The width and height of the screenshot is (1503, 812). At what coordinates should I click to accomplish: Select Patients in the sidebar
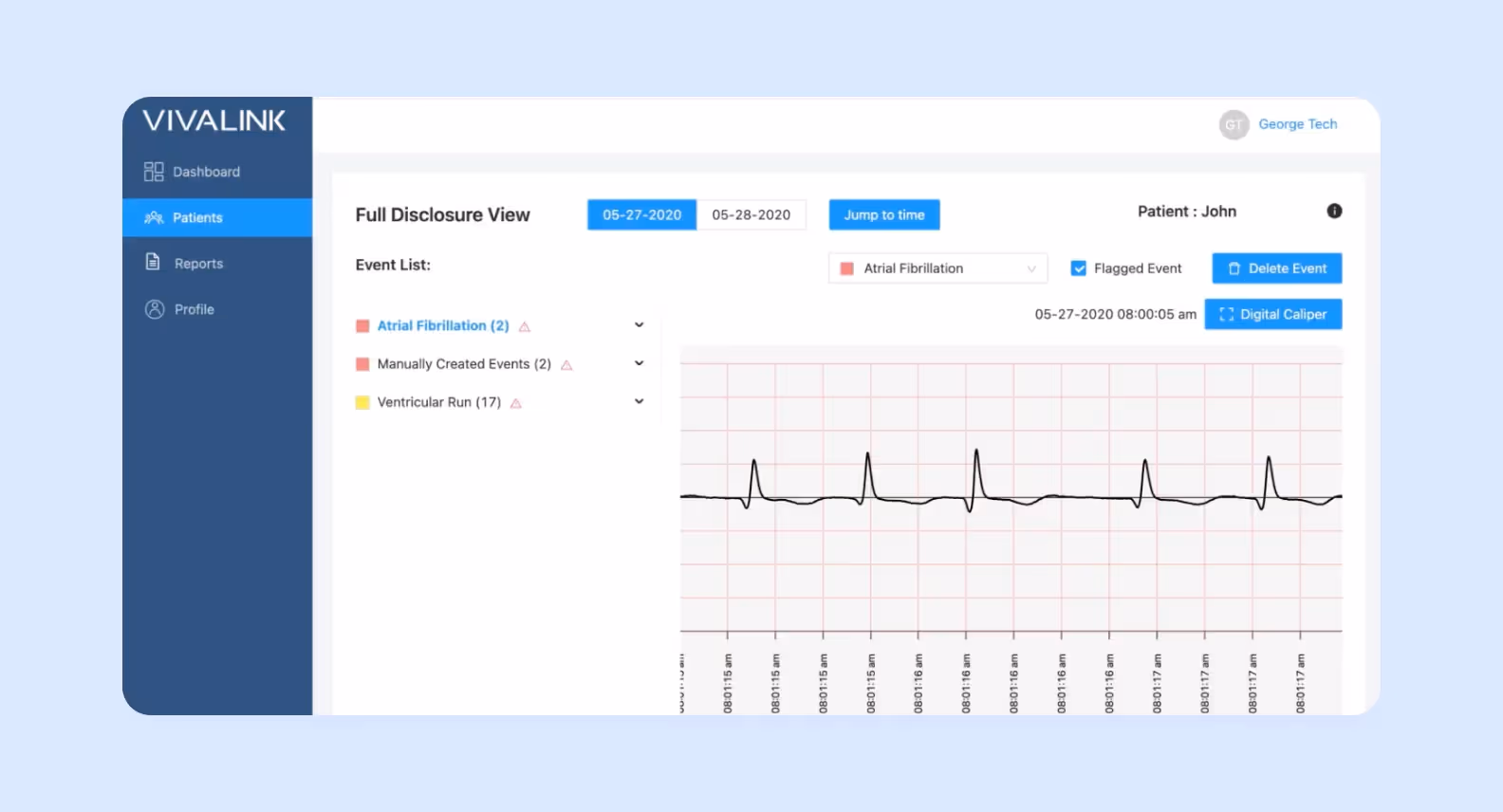[x=217, y=217]
